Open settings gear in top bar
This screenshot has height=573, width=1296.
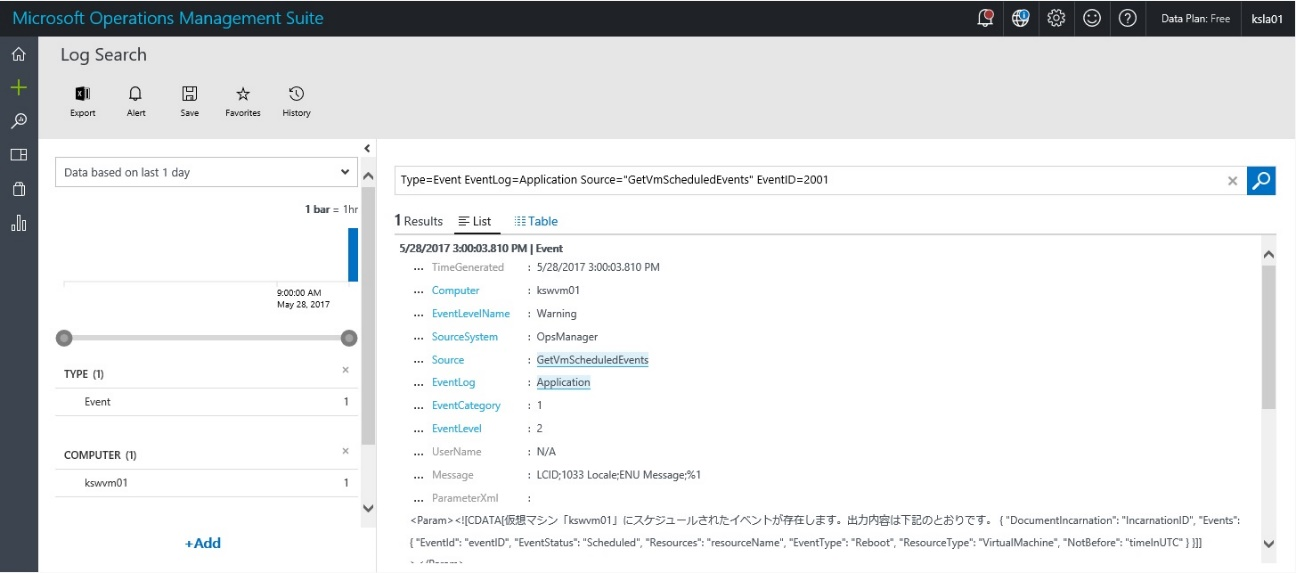[1056, 18]
